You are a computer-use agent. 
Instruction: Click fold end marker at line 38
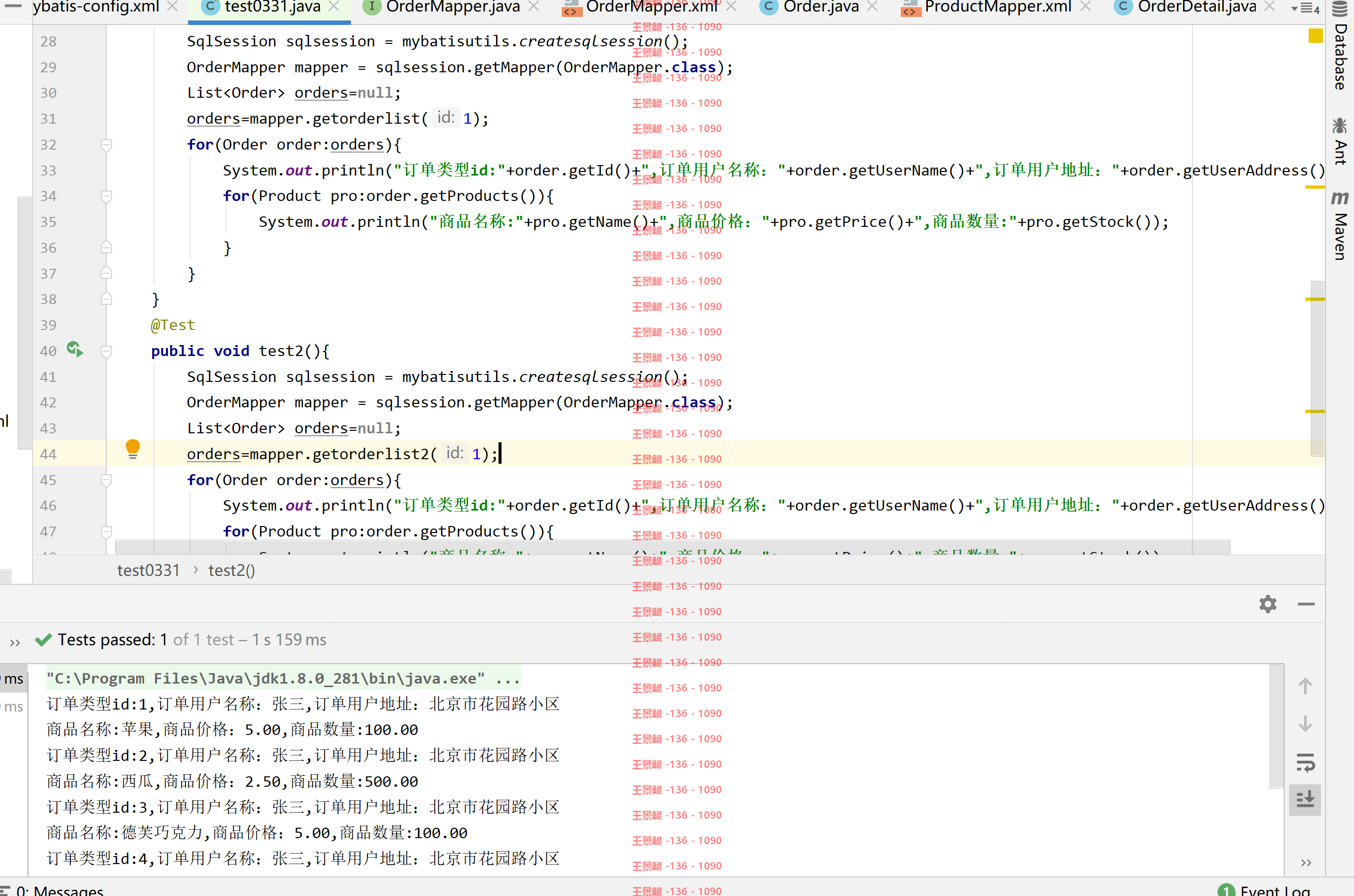coord(106,299)
